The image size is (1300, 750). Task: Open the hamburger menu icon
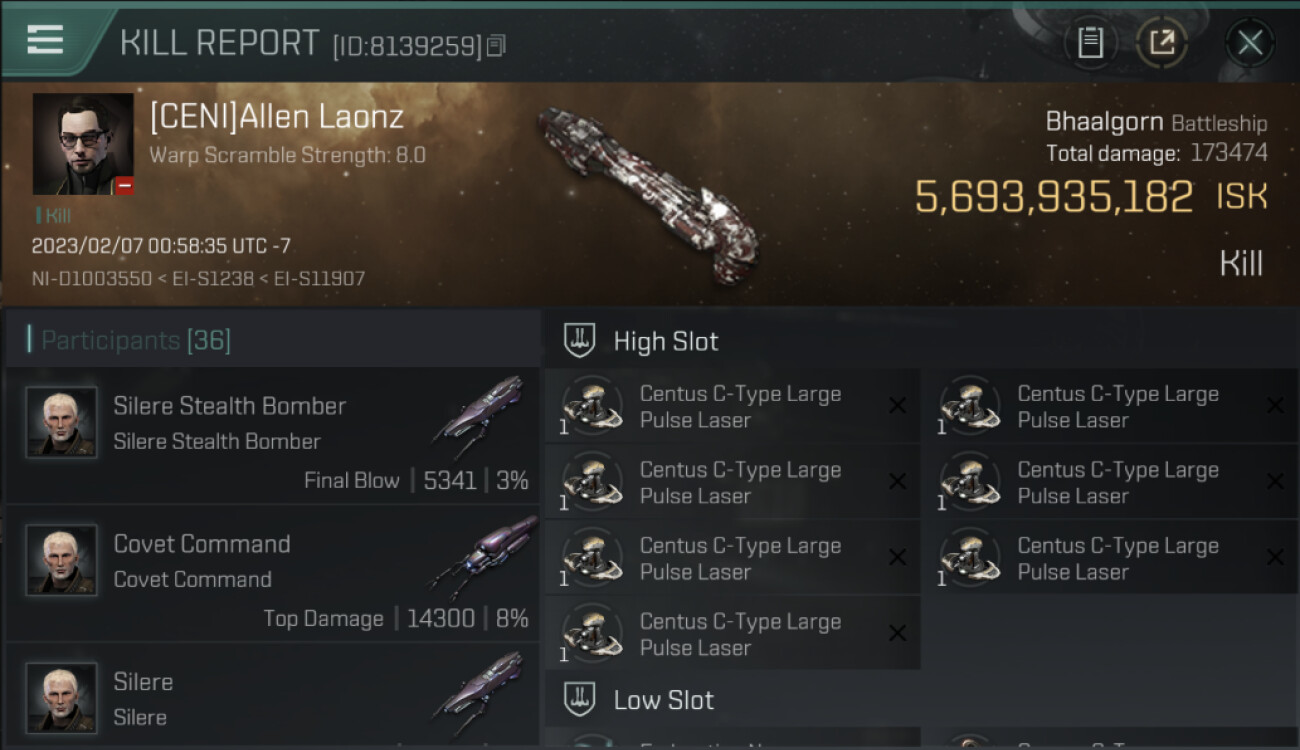pyautogui.click(x=45, y=40)
